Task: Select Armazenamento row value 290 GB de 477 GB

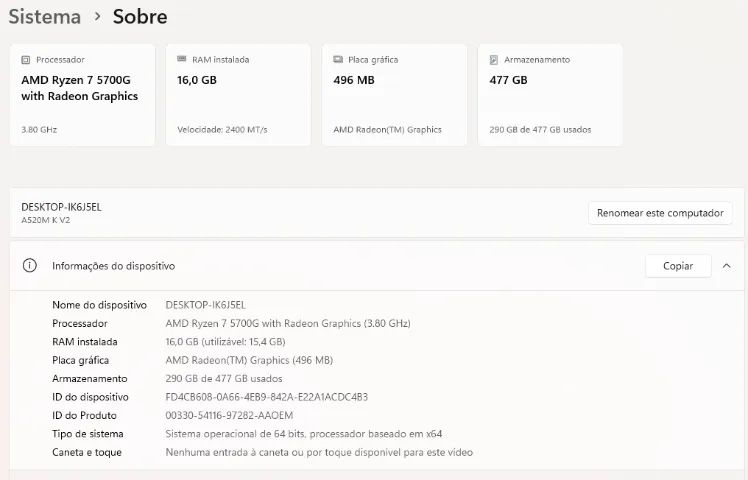Action: (224, 378)
